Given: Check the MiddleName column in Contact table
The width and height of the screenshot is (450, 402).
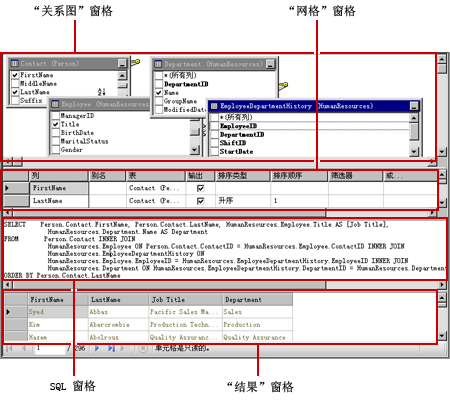Looking at the screenshot, I should (x=15, y=83).
